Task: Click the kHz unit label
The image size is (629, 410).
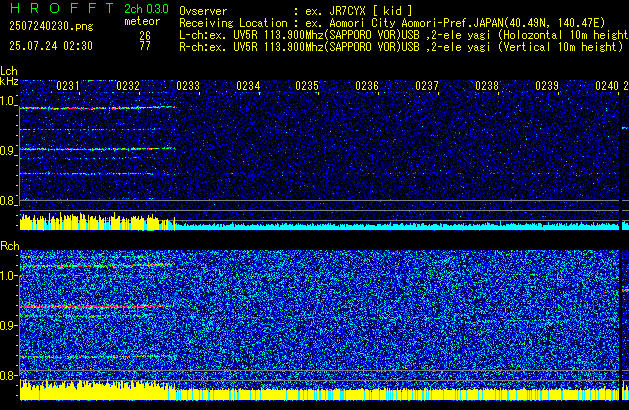Action: point(9,81)
